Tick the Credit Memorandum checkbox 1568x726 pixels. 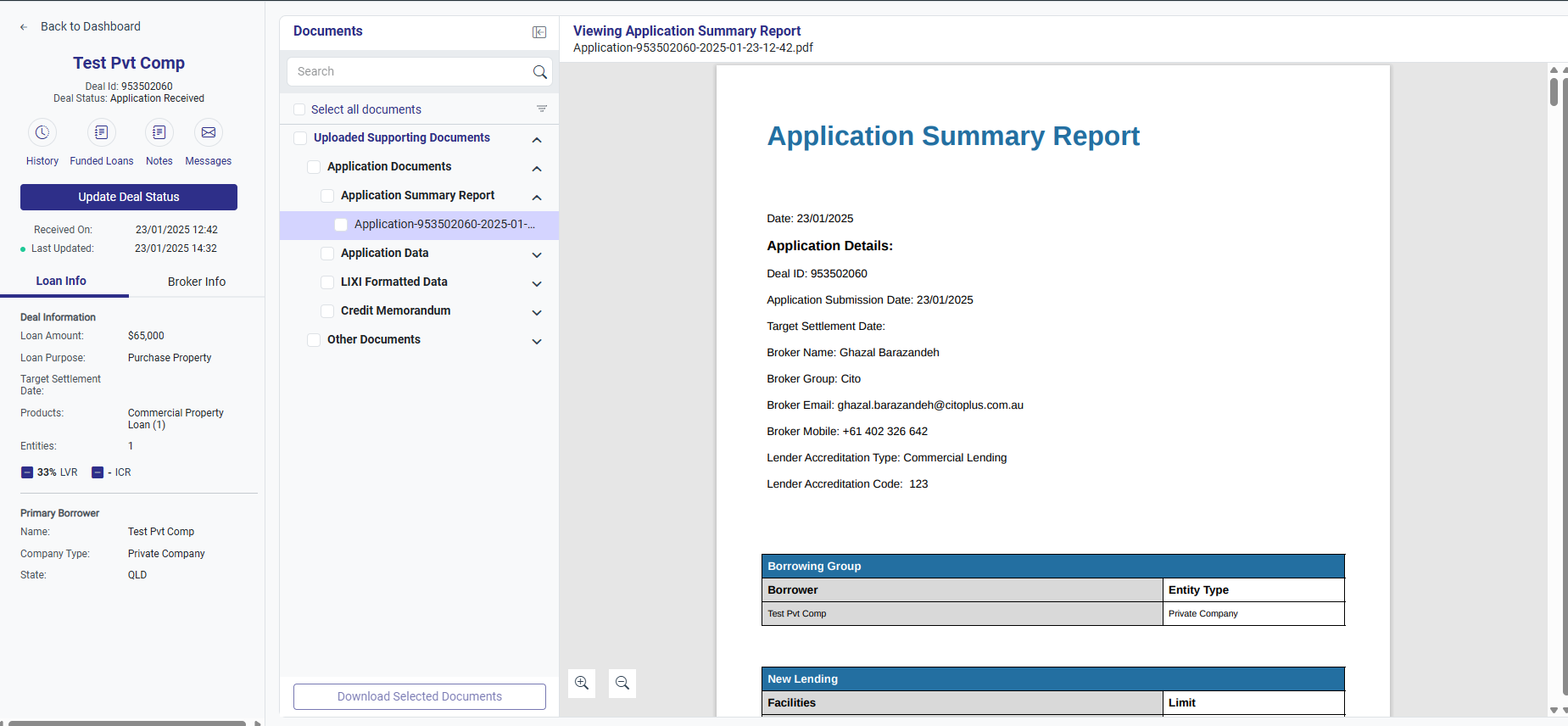pyautogui.click(x=327, y=311)
